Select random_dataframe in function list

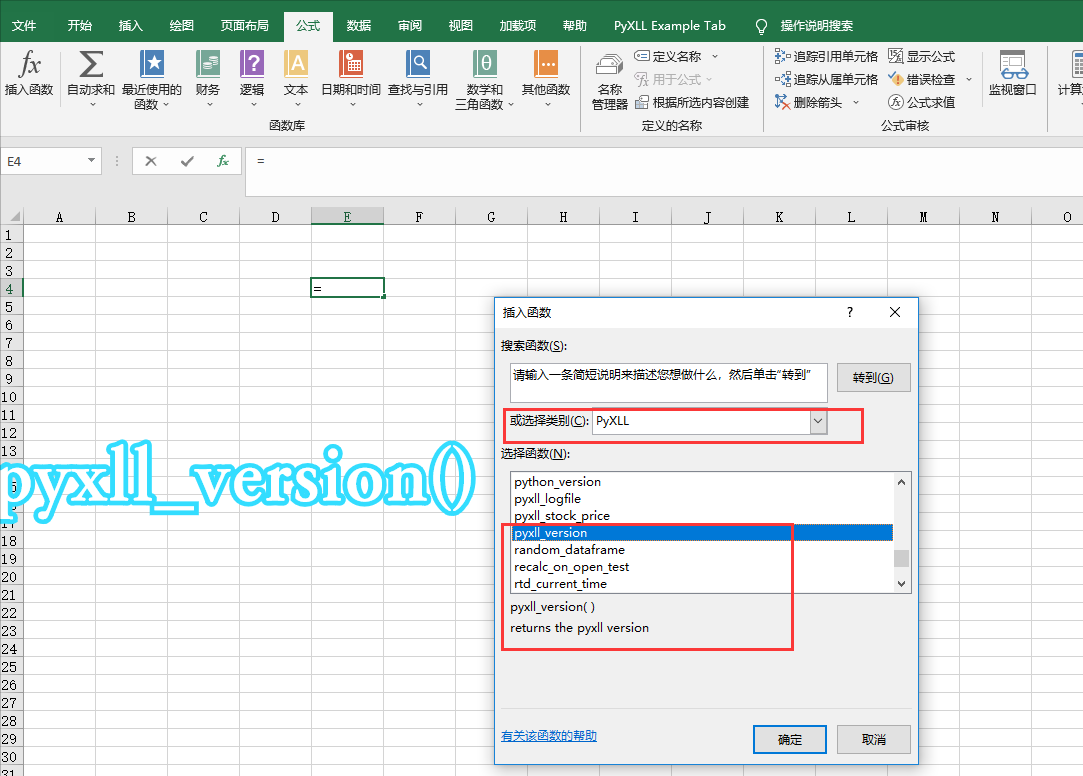pos(702,550)
